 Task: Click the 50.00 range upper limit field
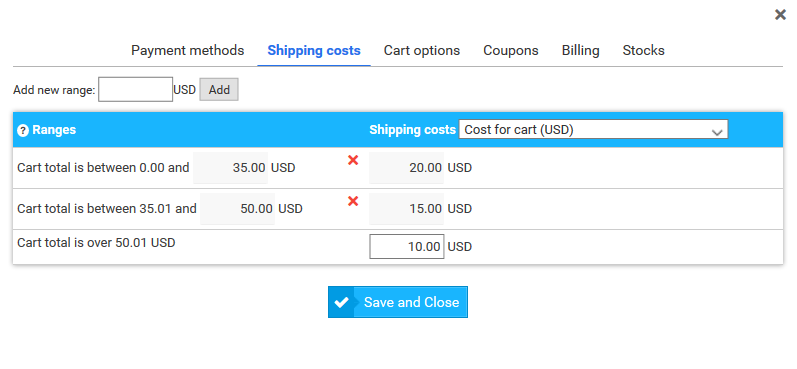pyautogui.click(x=237, y=209)
